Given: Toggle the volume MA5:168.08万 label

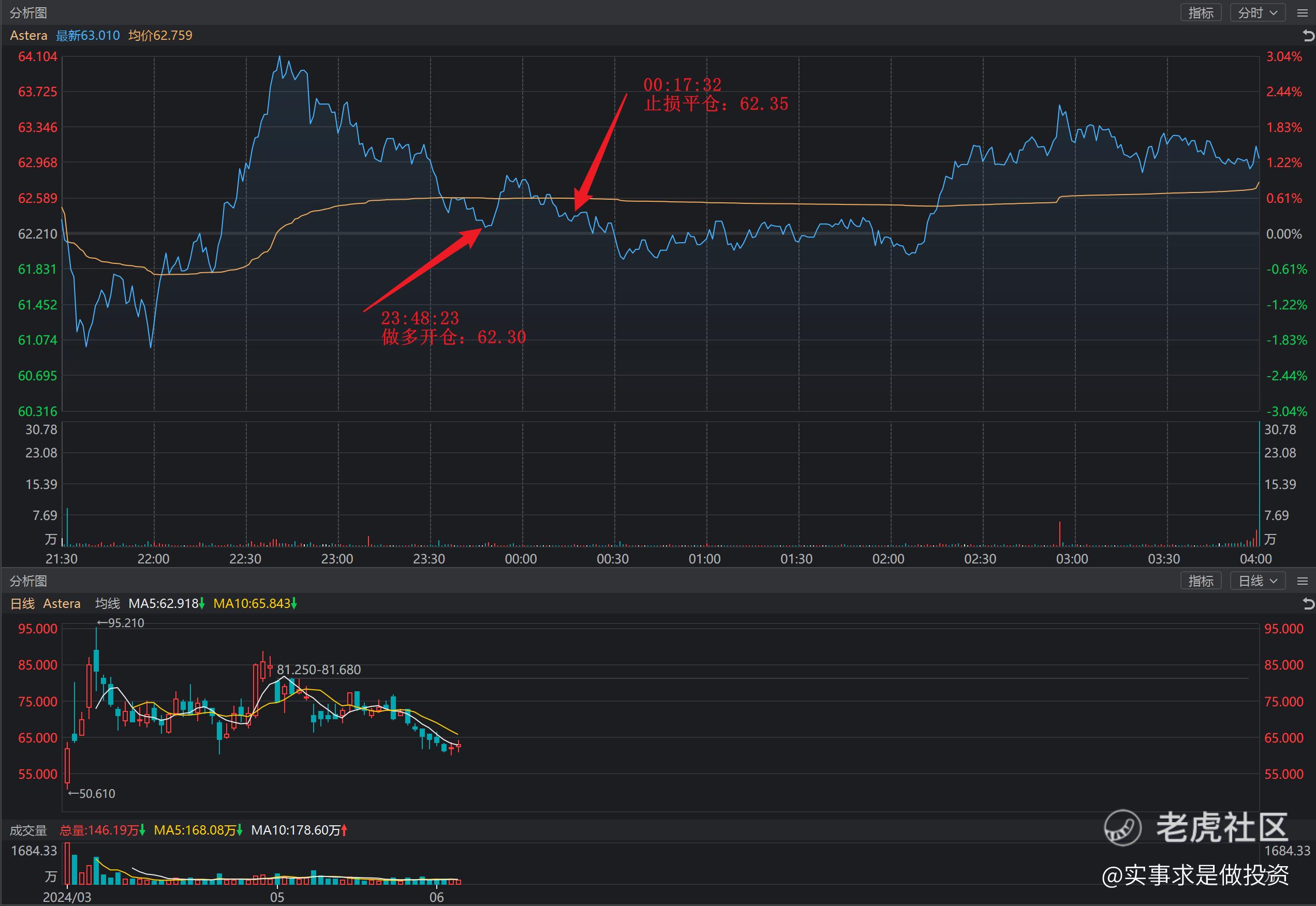Looking at the screenshot, I should [195, 830].
